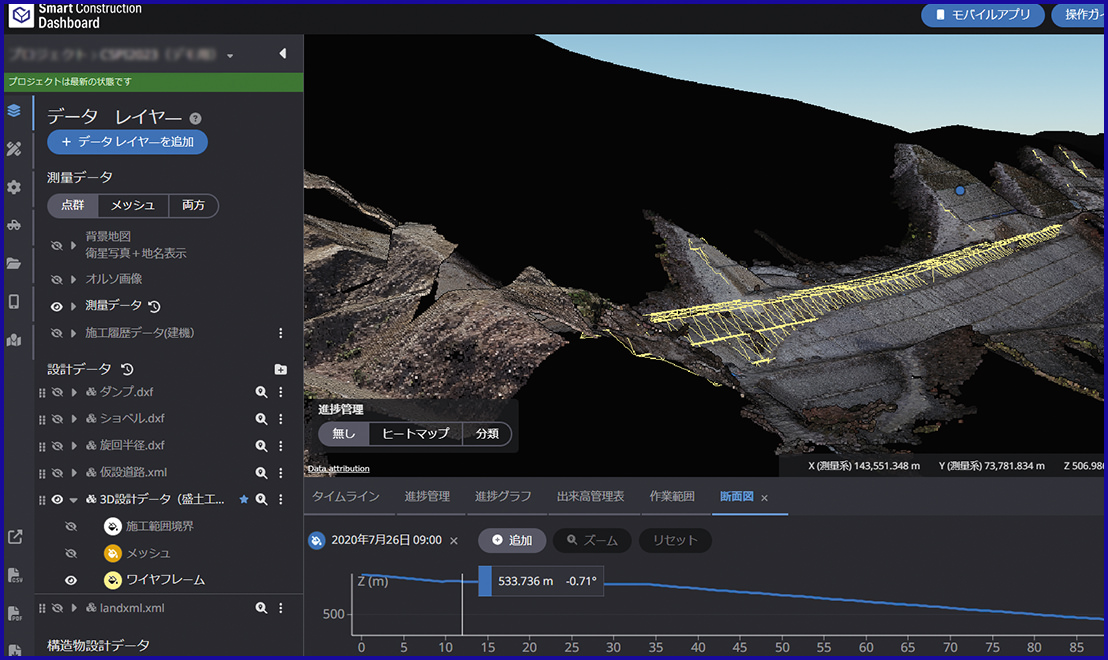Click the データ レイヤーを追加 button
This screenshot has width=1108, height=660.
(x=127, y=142)
